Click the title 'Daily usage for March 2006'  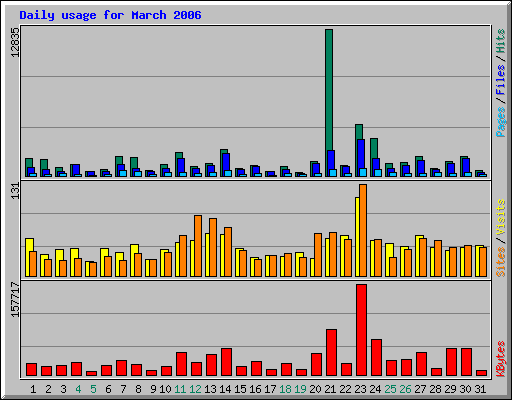pos(110,15)
